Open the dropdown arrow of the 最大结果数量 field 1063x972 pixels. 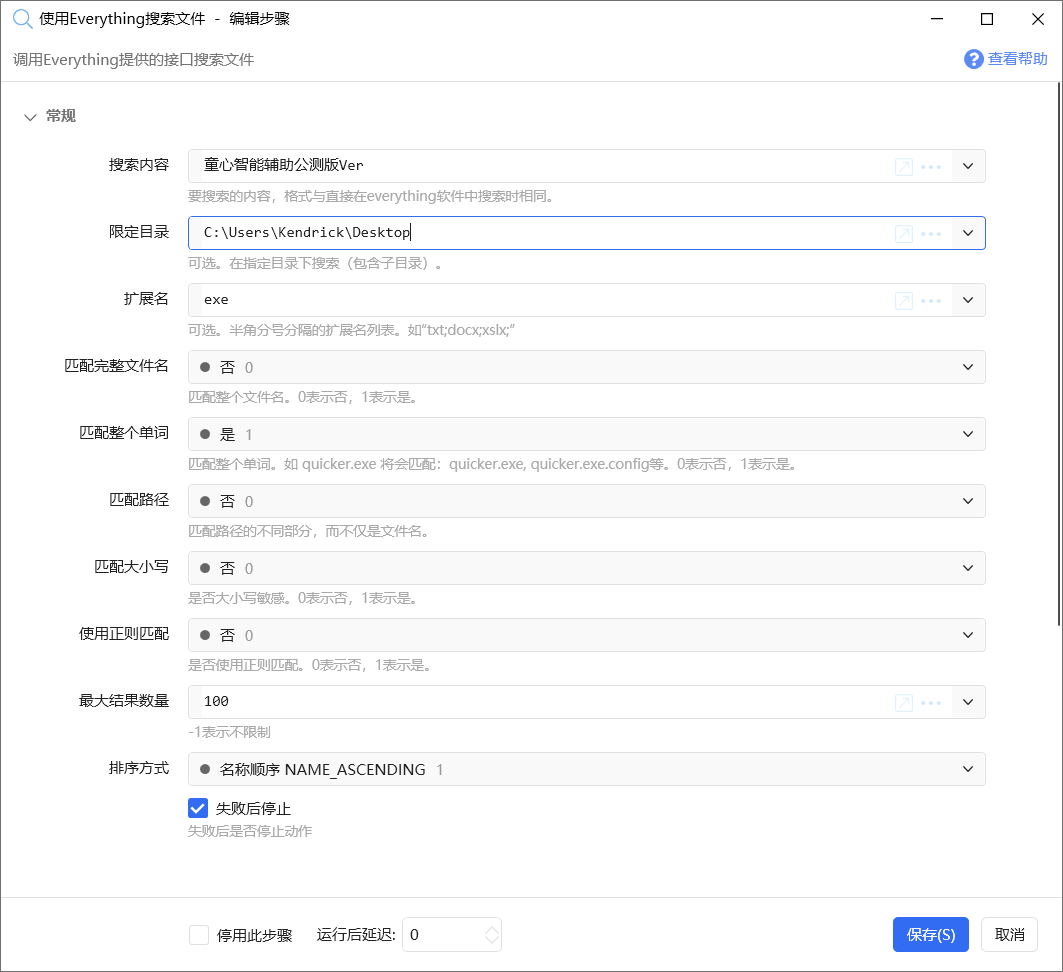point(968,702)
